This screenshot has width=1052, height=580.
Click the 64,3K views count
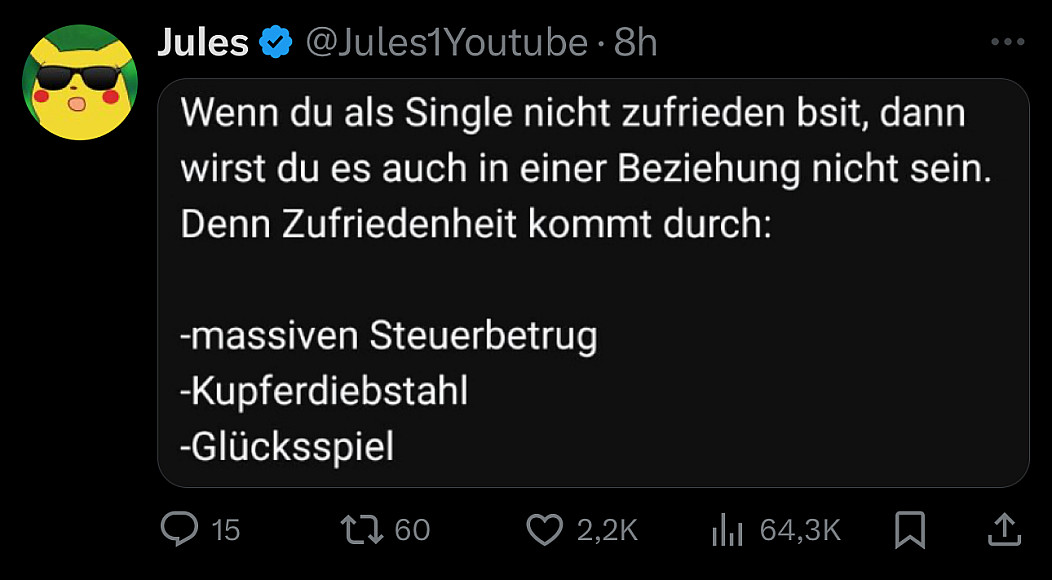click(800, 530)
